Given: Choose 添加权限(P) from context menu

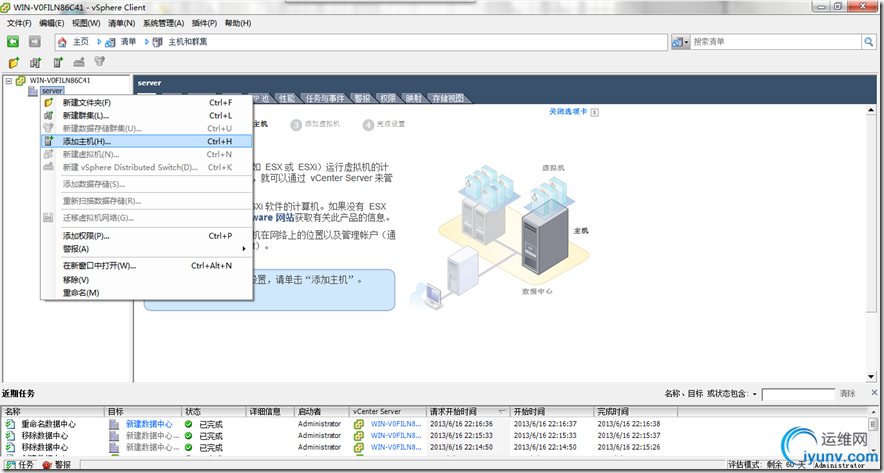Looking at the screenshot, I should [x=147, y=236].
